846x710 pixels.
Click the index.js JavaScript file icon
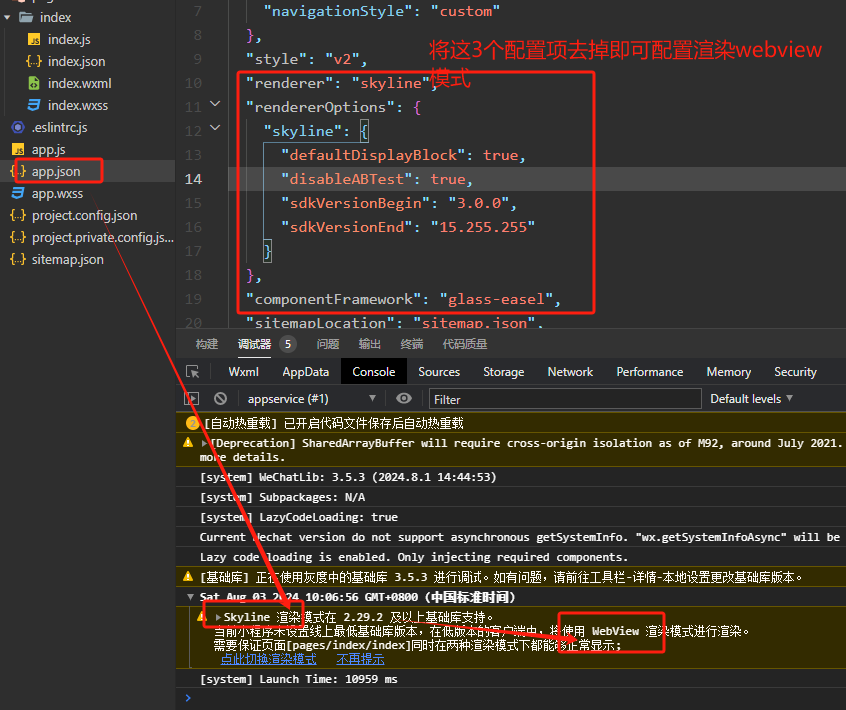34,40
